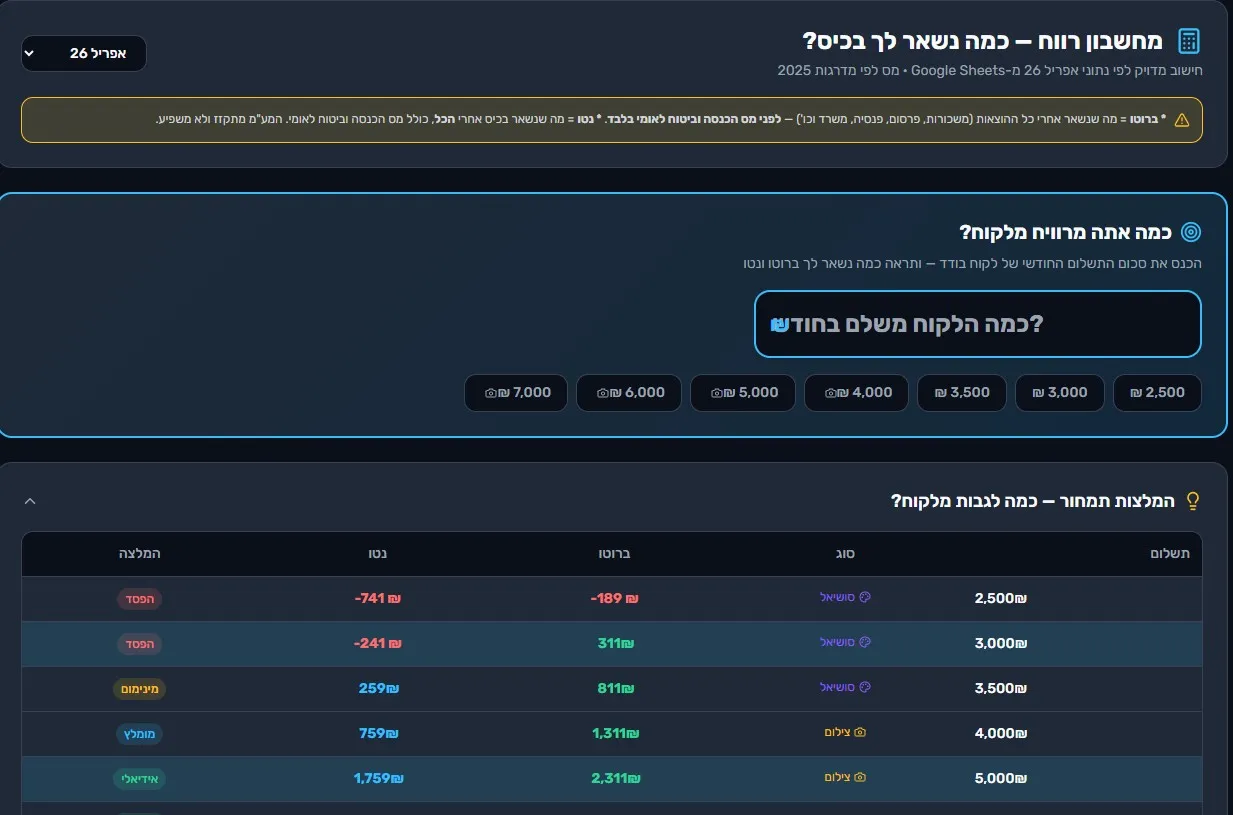The width and height of the screenshot is (1233, 815).
Task: Click the מומלץ badge in the 4,000₪ row
Action: click(139, 734)
